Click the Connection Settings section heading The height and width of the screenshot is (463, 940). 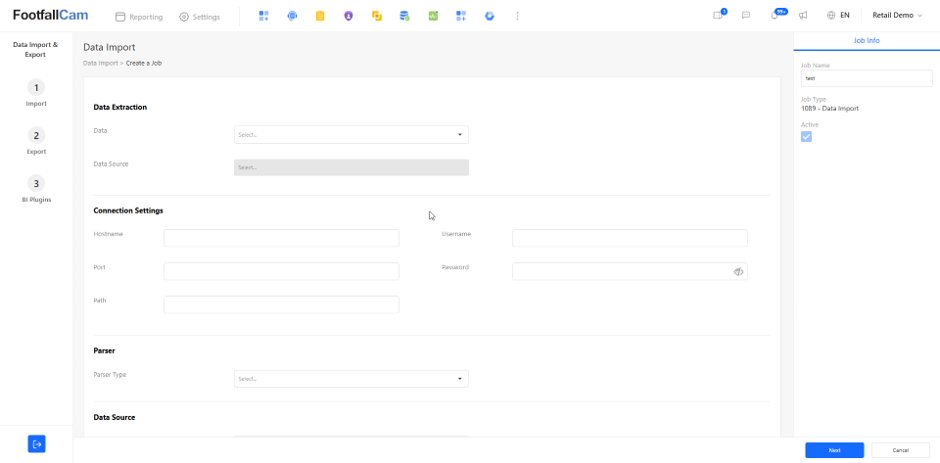tap(128, 211)
